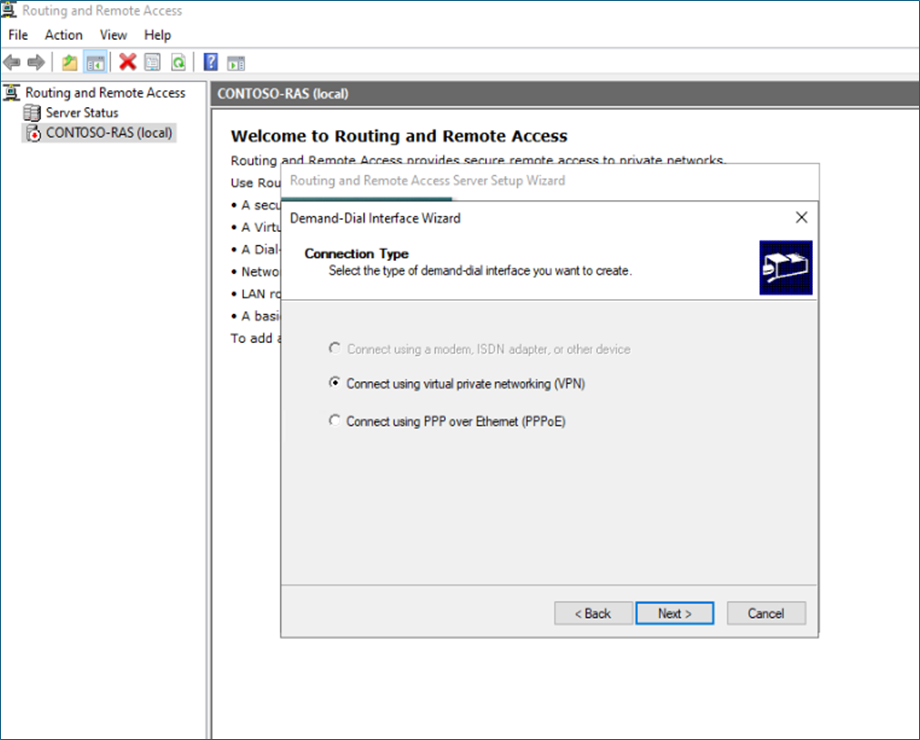Click the Back button in the wizard

point(593,613)
